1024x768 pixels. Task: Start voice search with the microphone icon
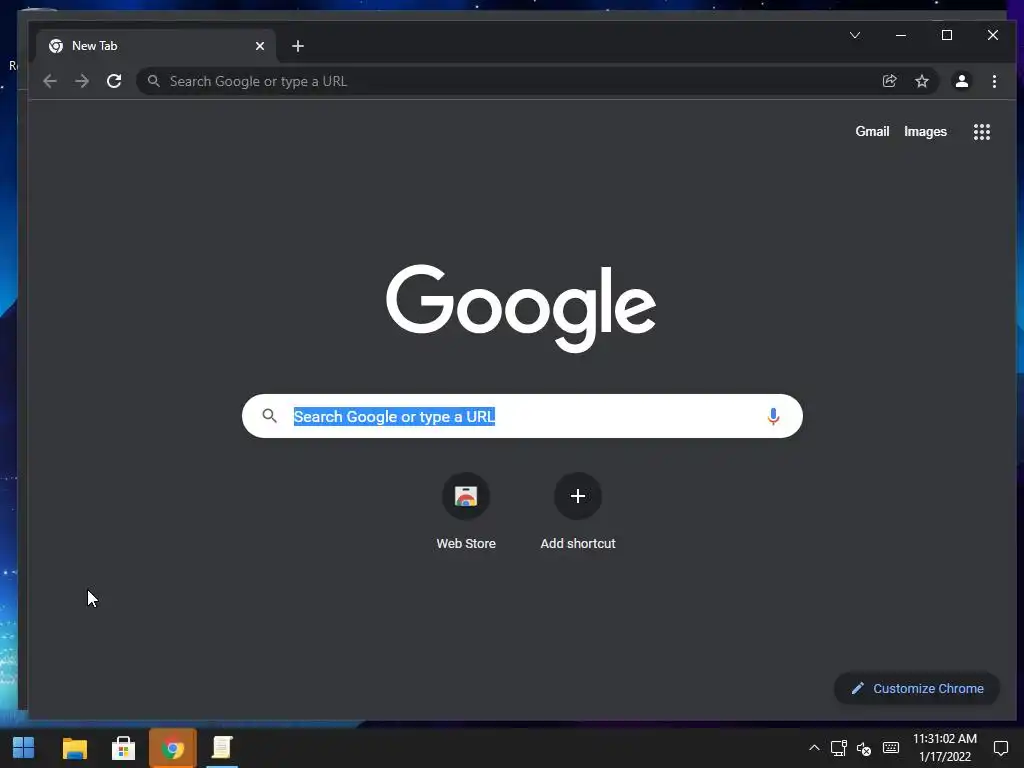coord(773,416)
